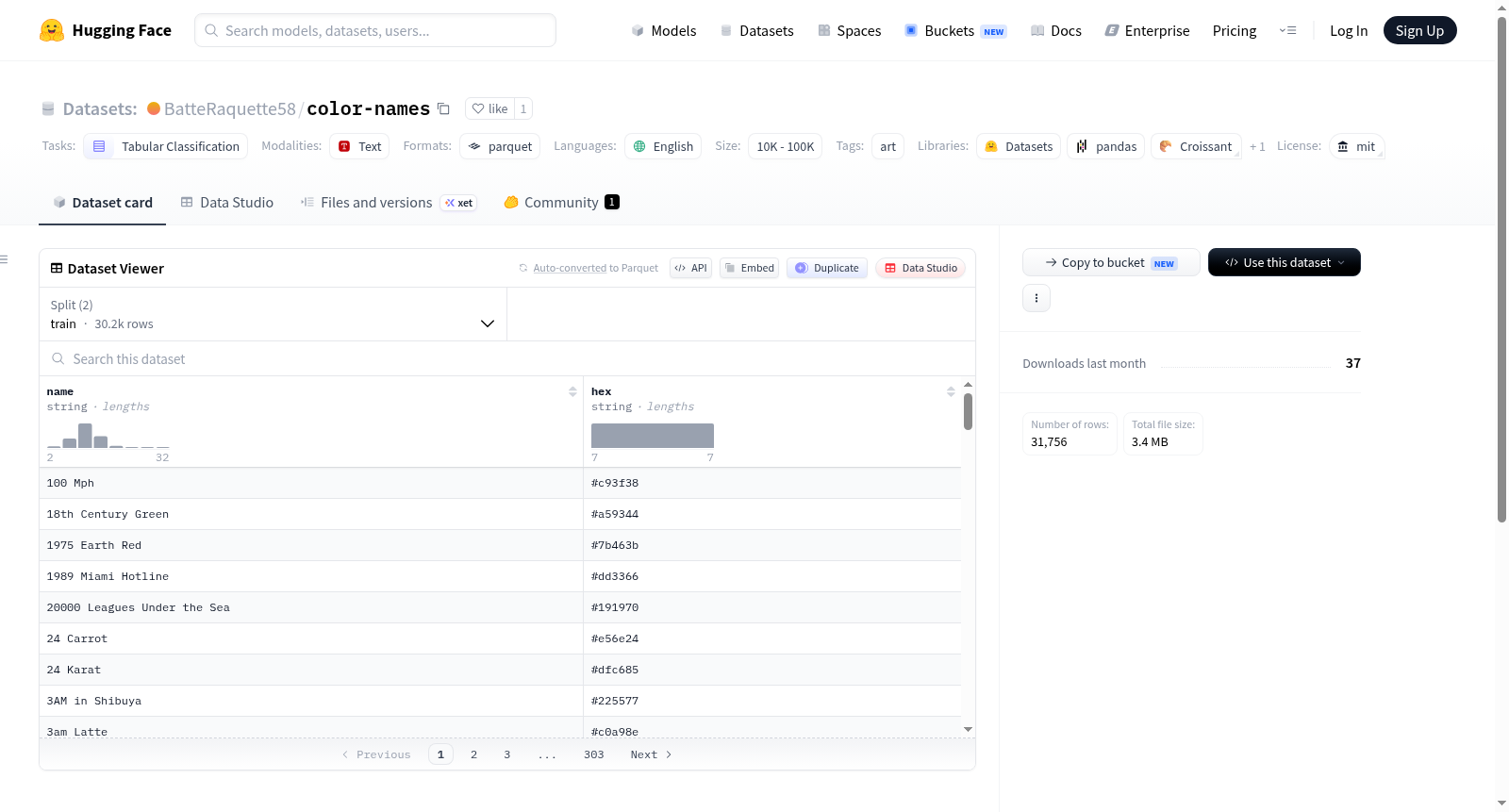Sort the hex column

951,391
